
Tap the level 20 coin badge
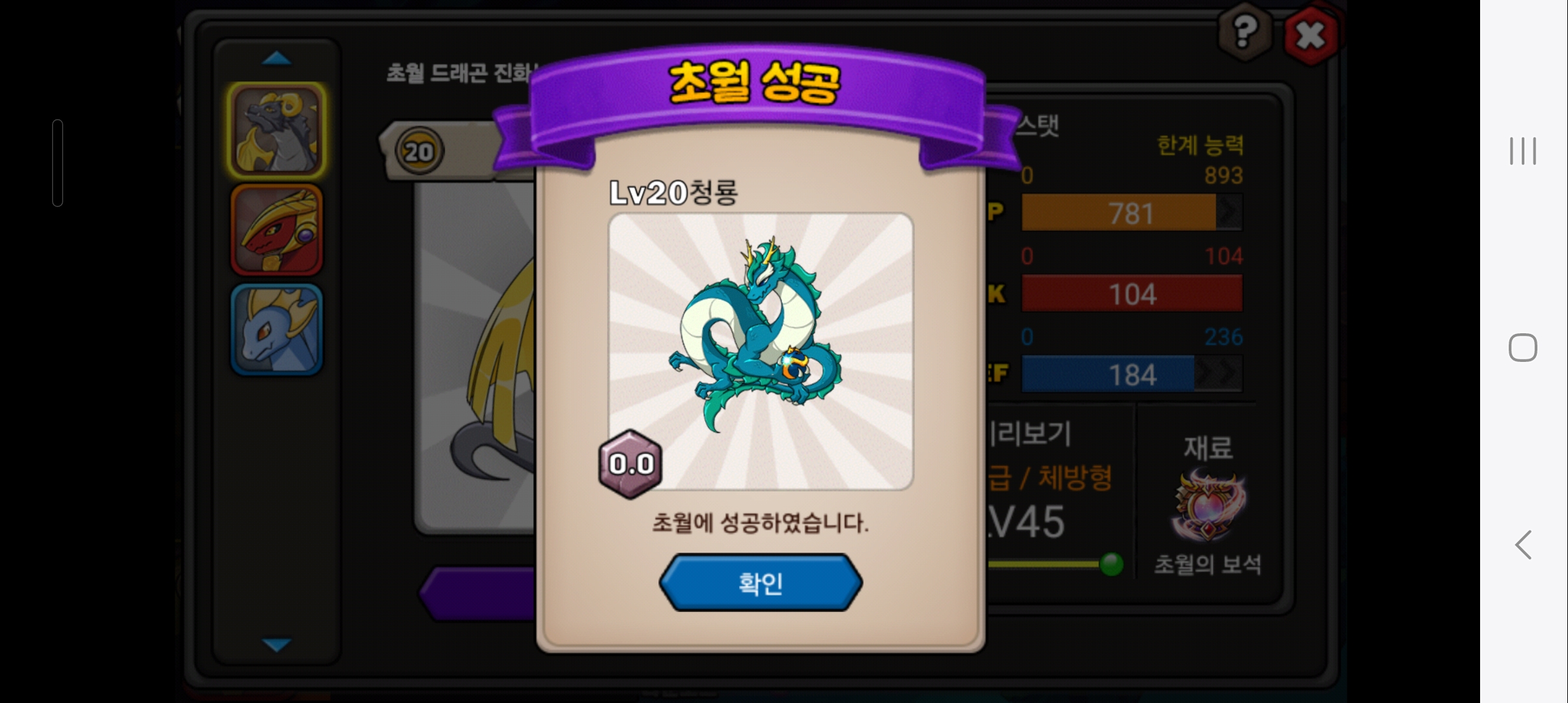(419, 151)
